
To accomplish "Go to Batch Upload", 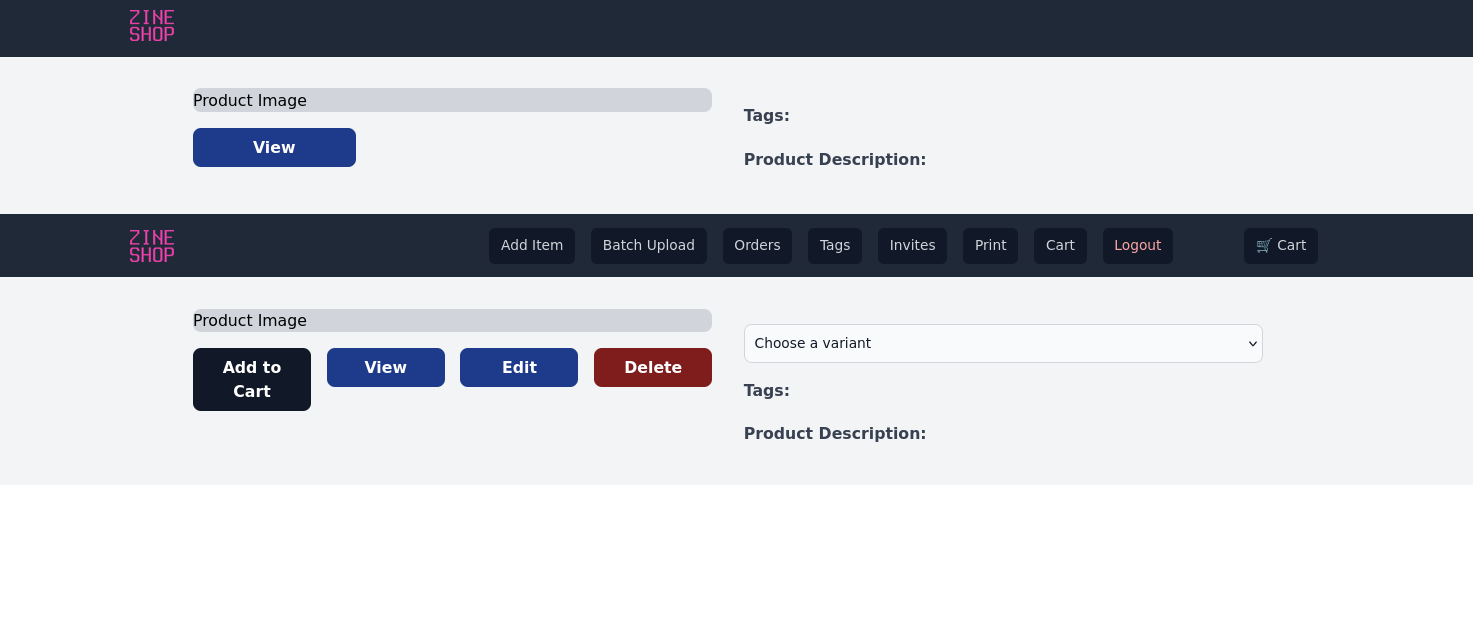I will click(x=648, y=246).
